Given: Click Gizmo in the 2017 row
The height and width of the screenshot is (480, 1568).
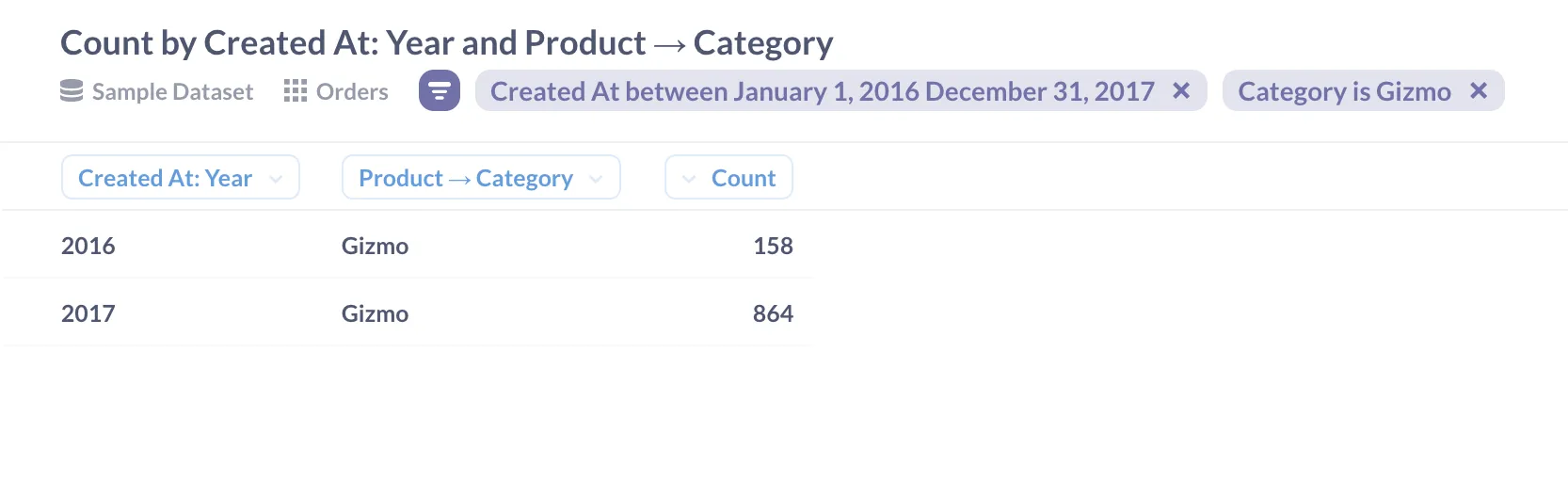Looking at the screenshot, I should 375,313.
